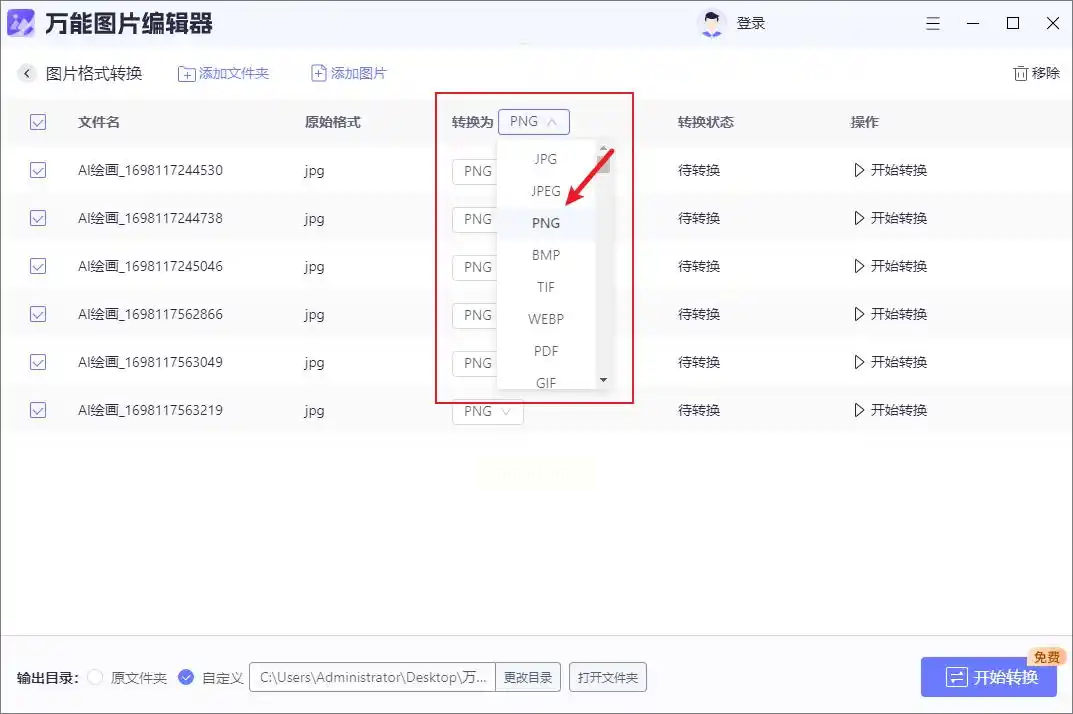The width and height of the screenshot is (1073, 714).
Task: Click file name AI绘画_1698117244530
Action: pyautogui.click(x=151, y=170)
